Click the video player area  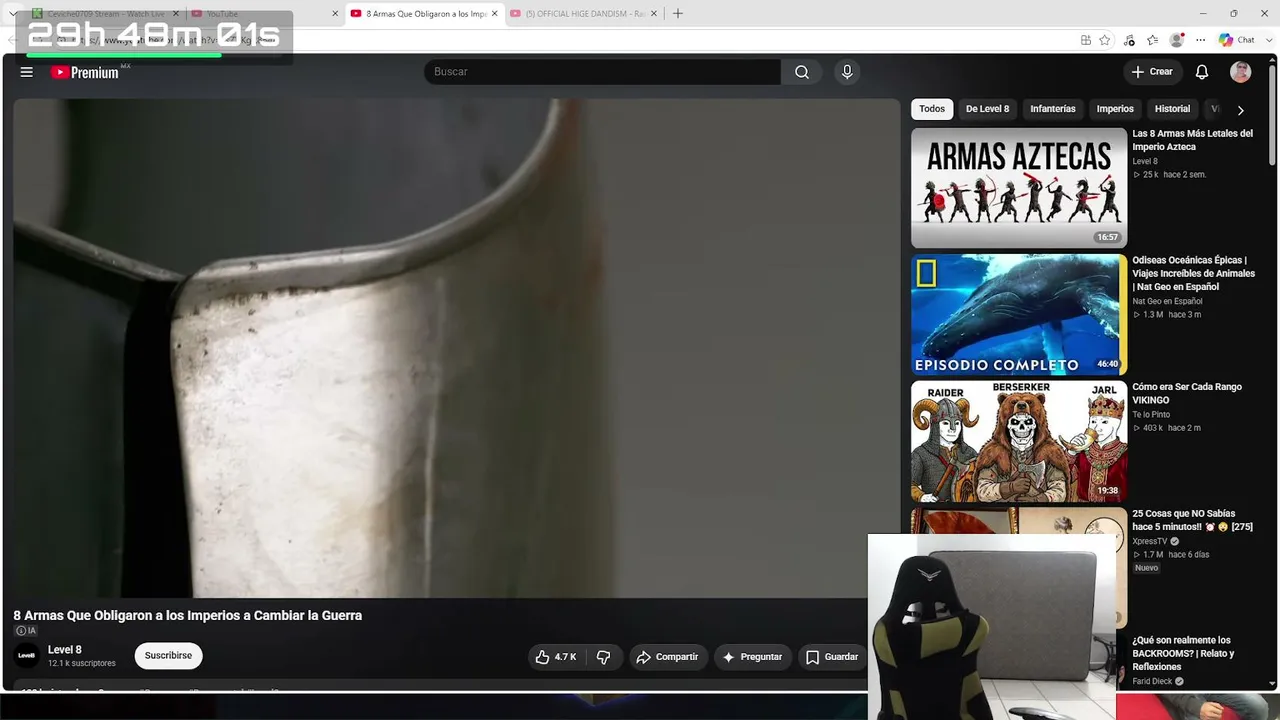click(x=457, y=348)
